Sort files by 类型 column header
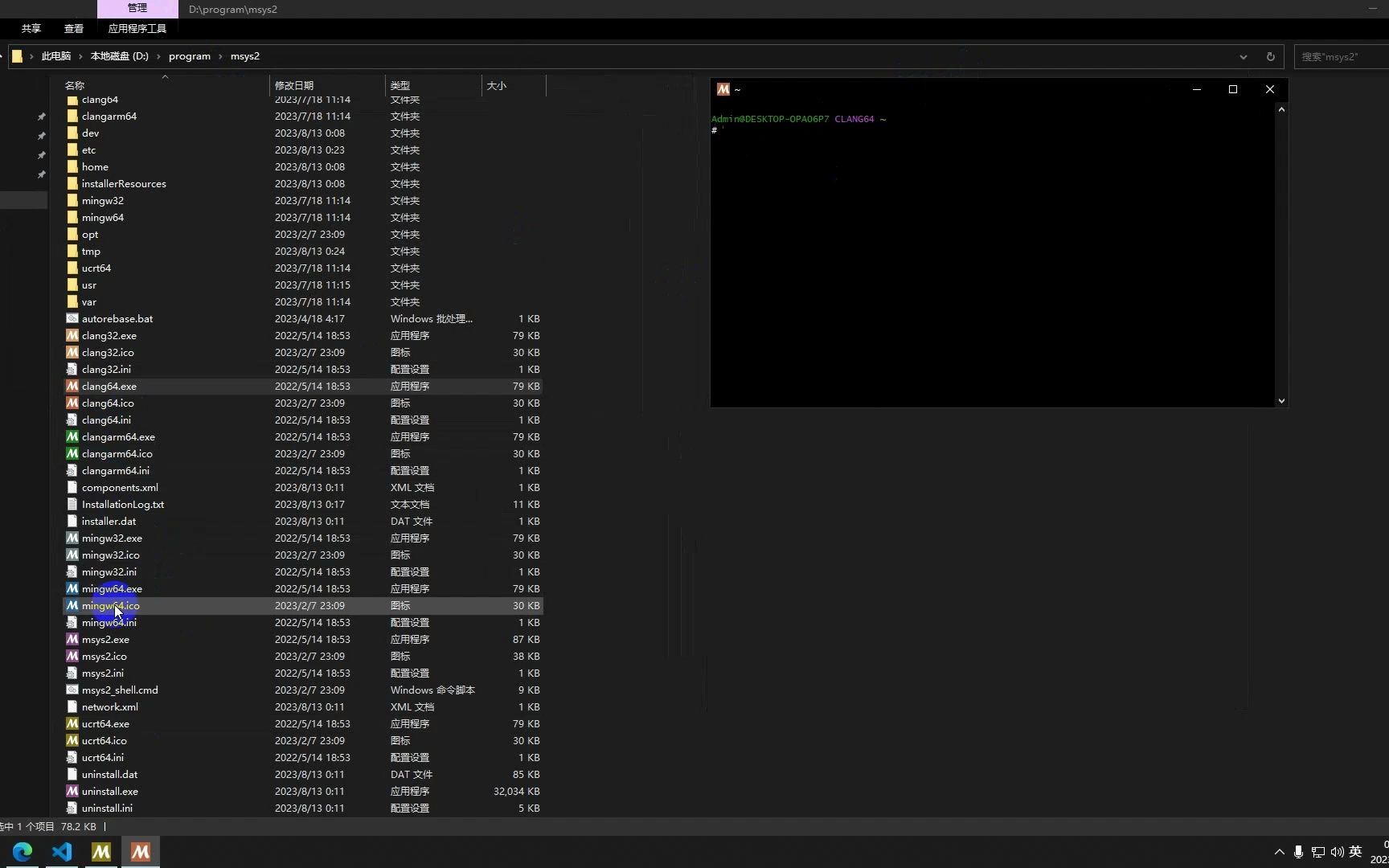 click(433, 85)
